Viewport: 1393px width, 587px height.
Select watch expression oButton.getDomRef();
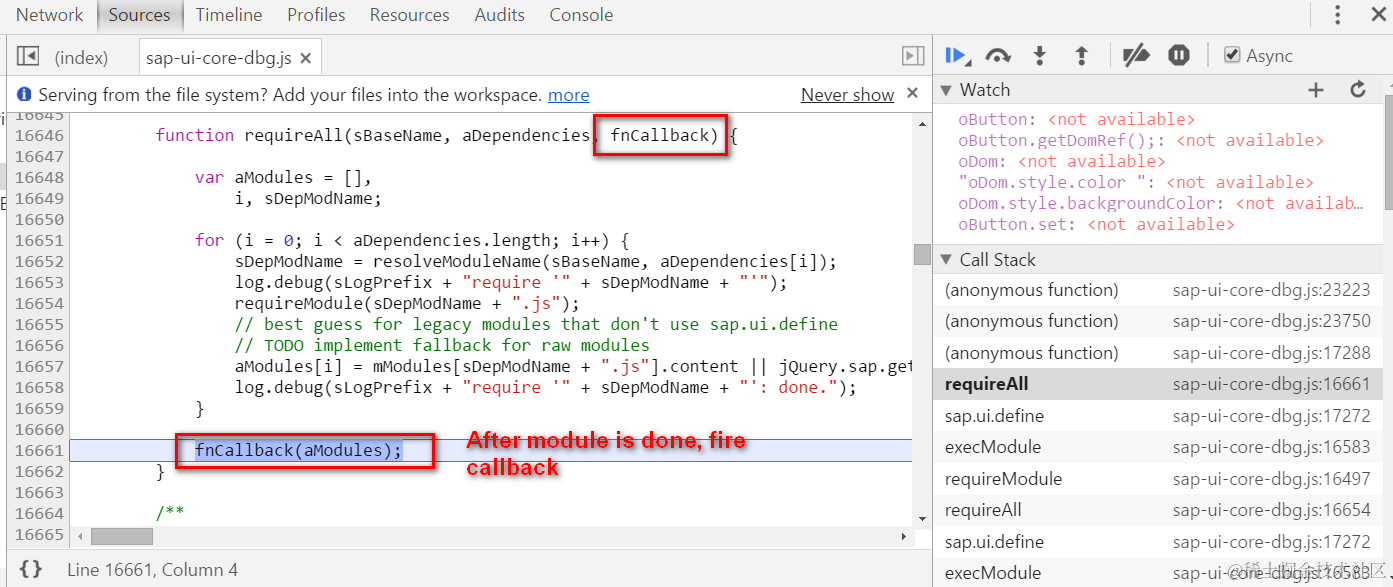(x=1141, y=141)
